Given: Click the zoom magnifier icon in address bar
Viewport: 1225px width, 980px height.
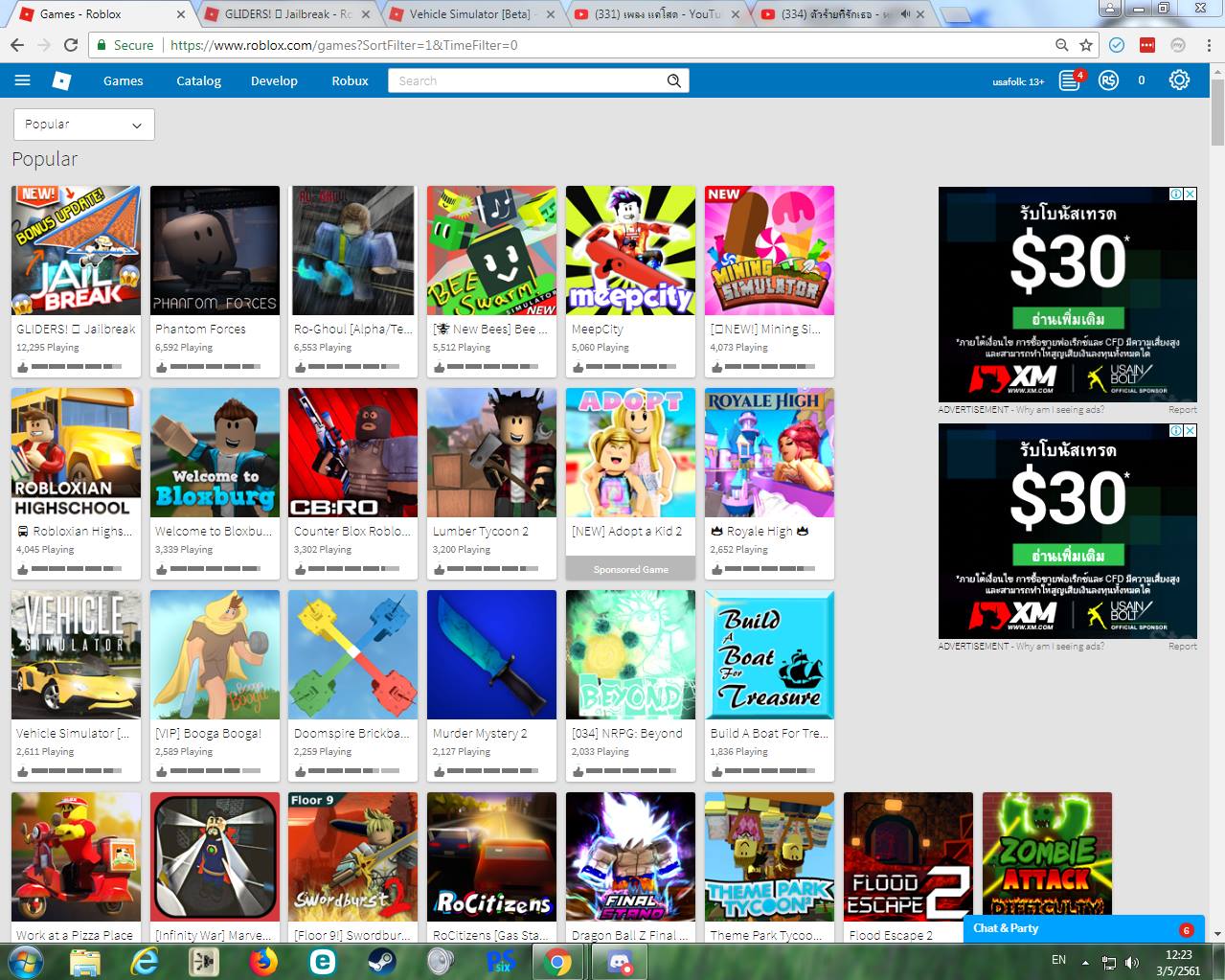Looking at the screenshot, I should pos(1062,45).
